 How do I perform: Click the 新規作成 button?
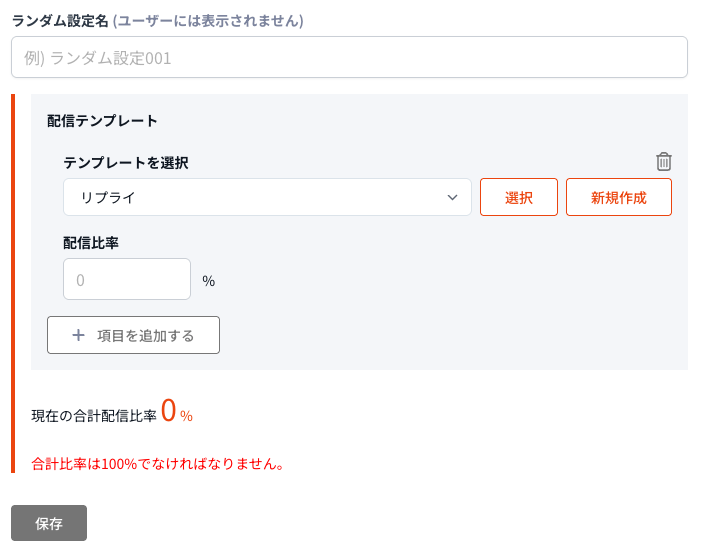(x=618, y=197)
